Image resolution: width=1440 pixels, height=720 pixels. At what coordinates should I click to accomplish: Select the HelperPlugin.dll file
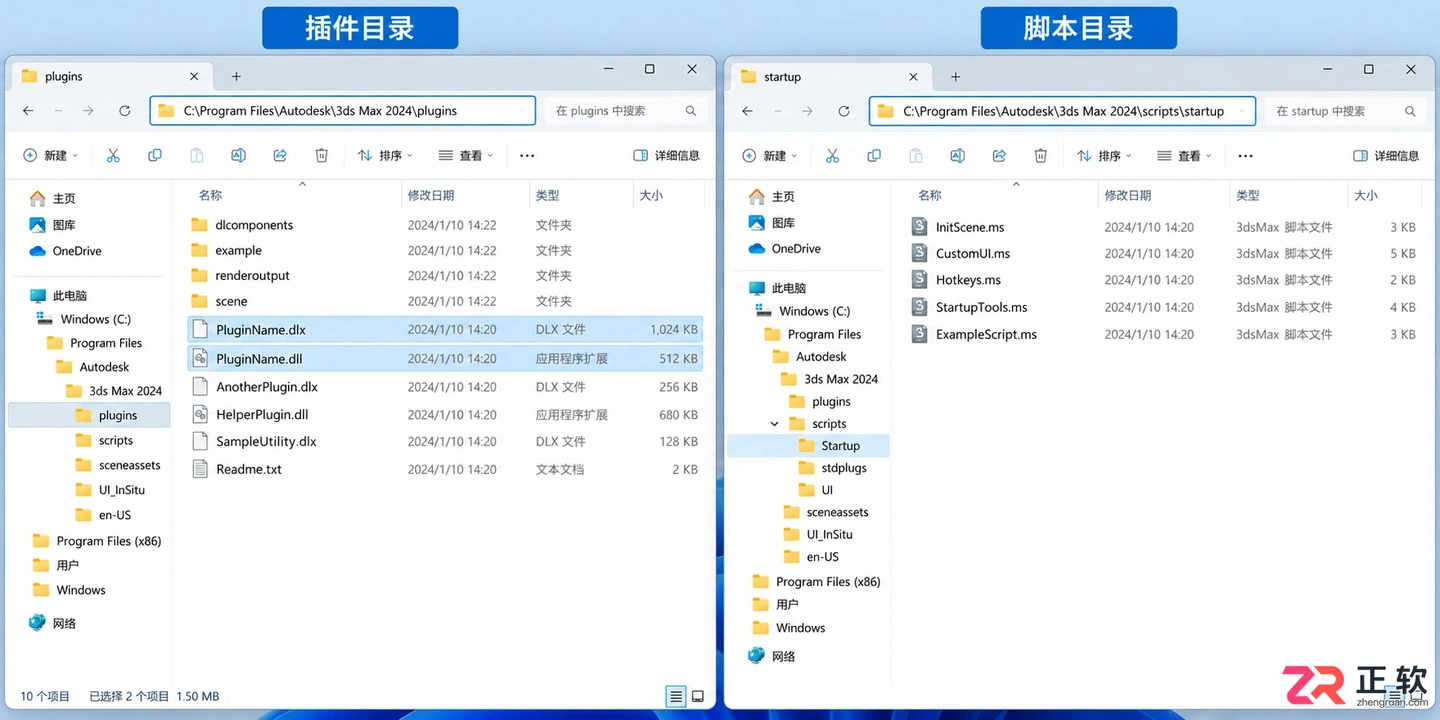click(x=445, y=414)
